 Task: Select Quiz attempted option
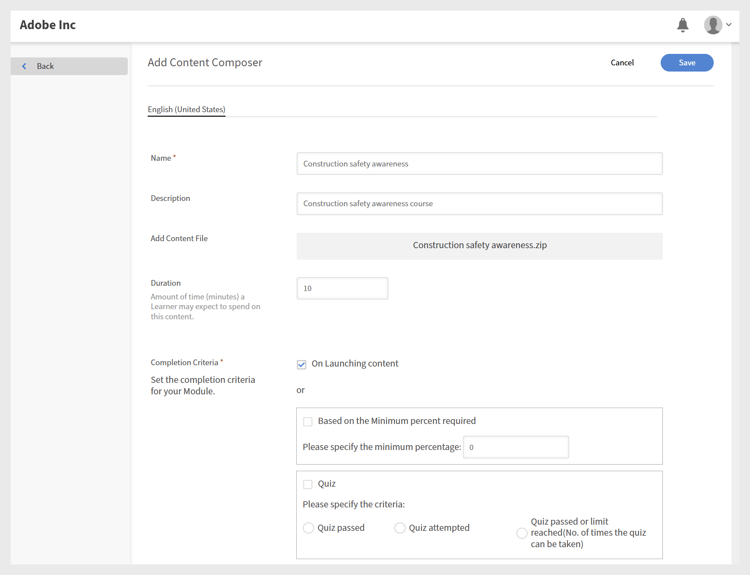pos(399,528)
